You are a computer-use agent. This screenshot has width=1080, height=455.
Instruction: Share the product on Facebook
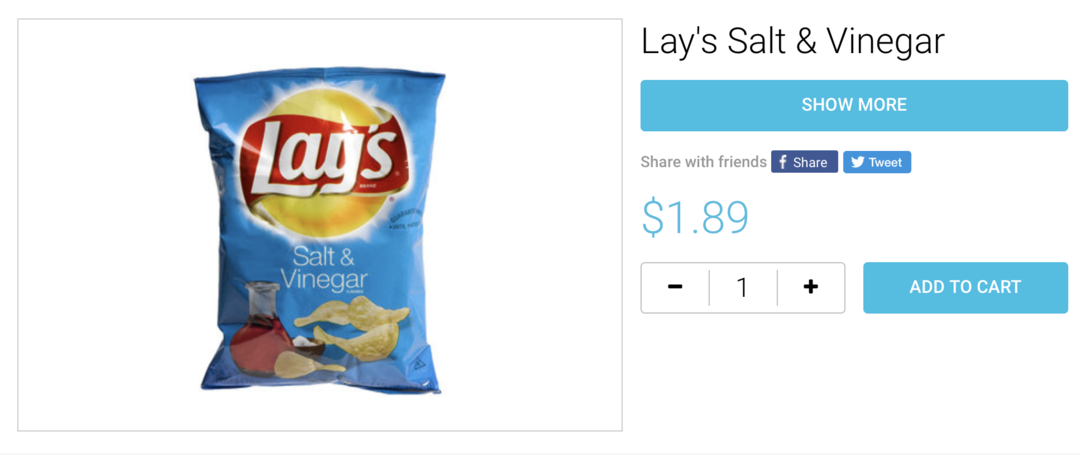(804, 162)
